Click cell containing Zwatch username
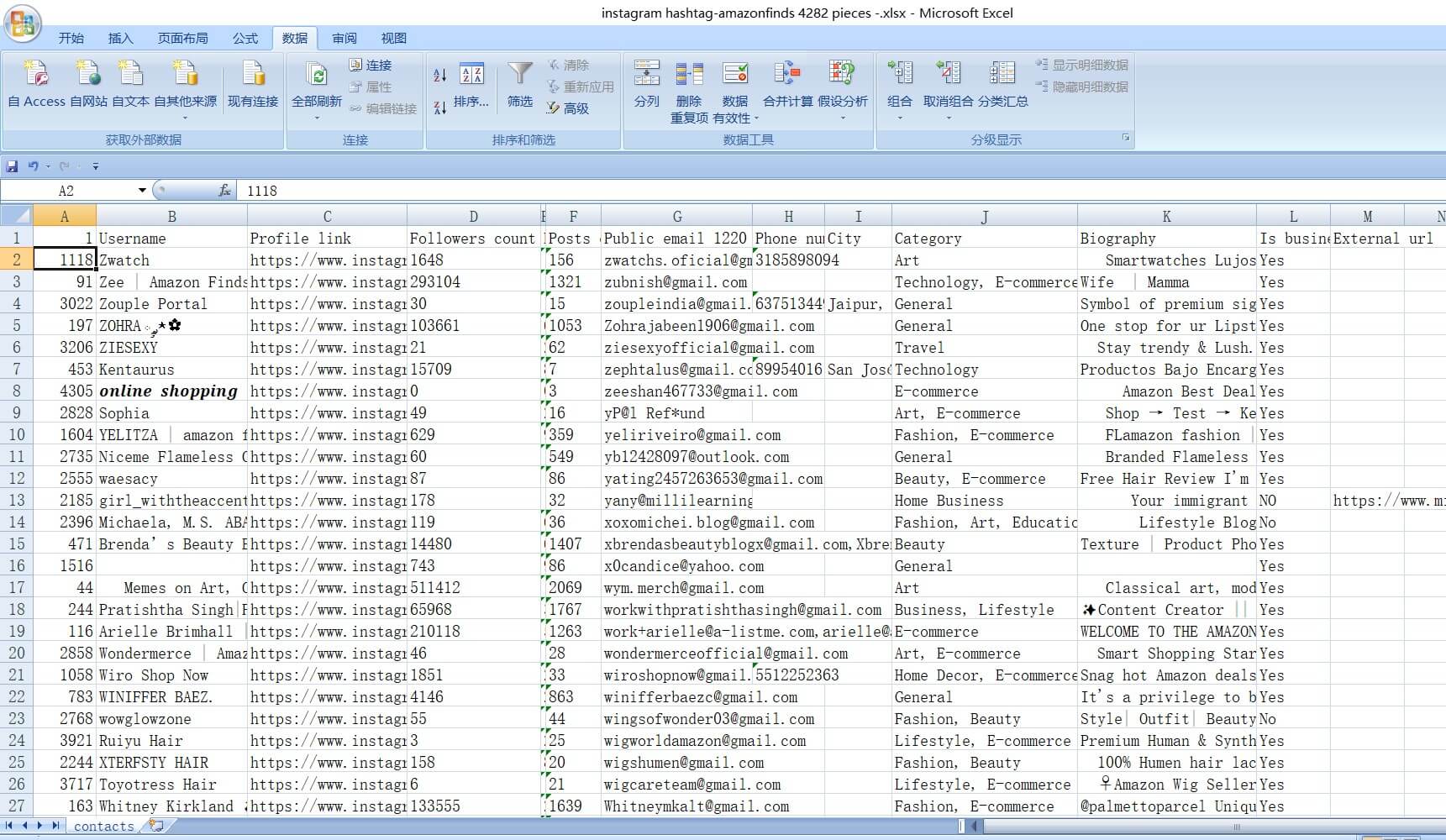This screenshot has width=1446, height=840. 171,260
